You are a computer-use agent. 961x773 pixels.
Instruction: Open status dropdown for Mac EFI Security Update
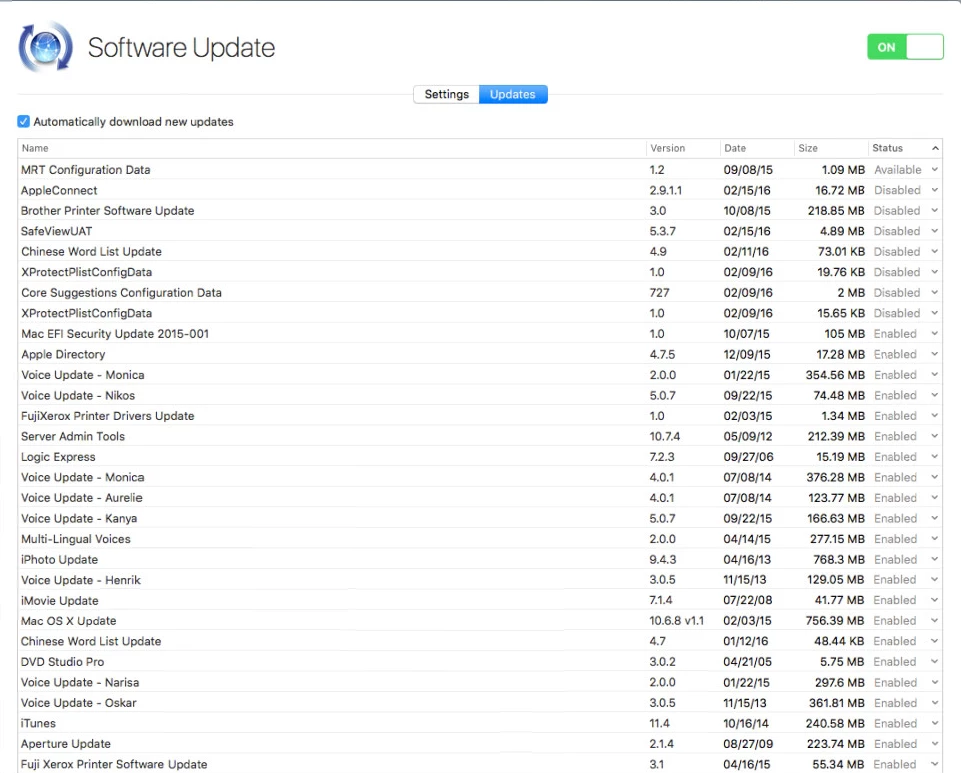coord(935,333)
